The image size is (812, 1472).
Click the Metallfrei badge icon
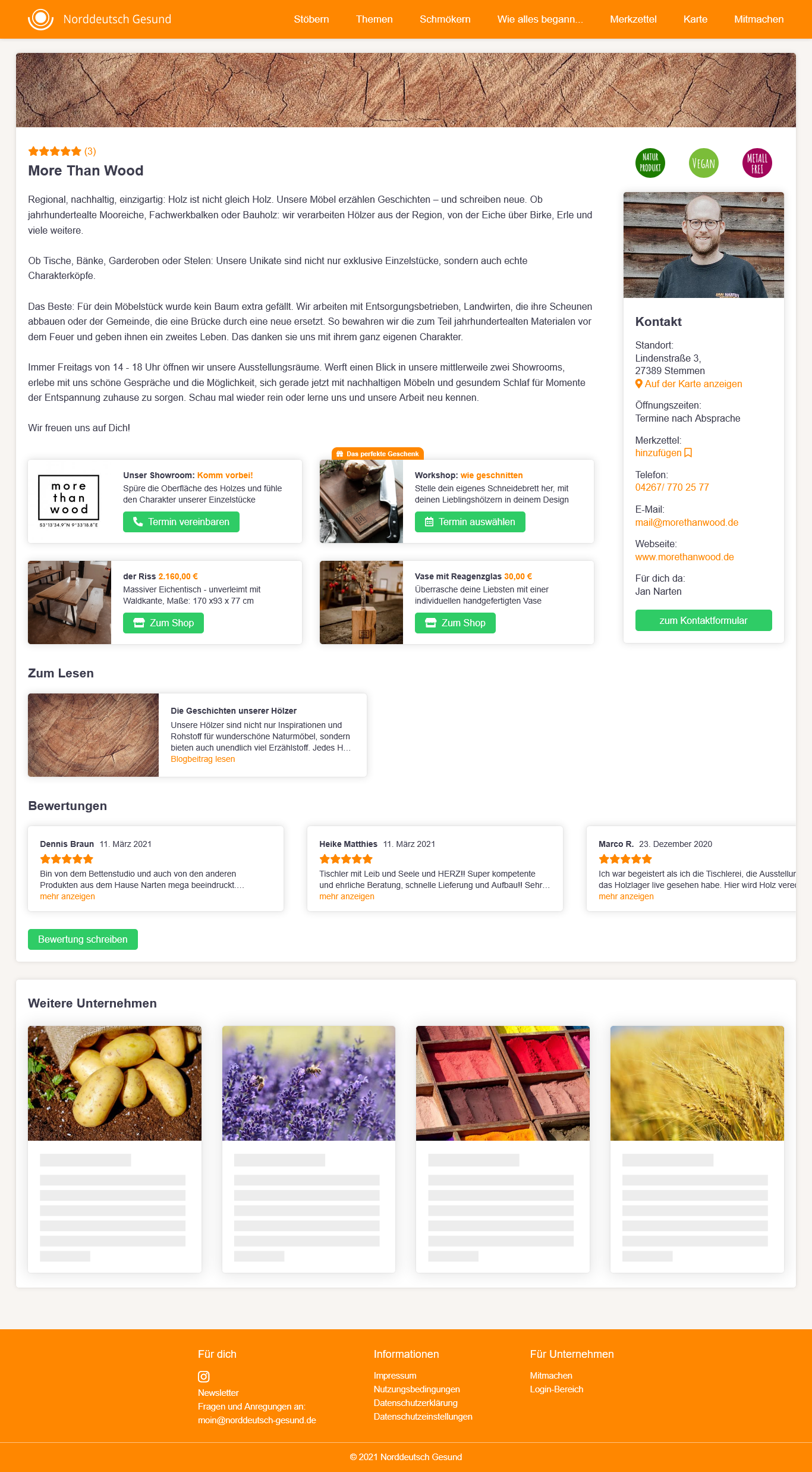pos(757,163)
